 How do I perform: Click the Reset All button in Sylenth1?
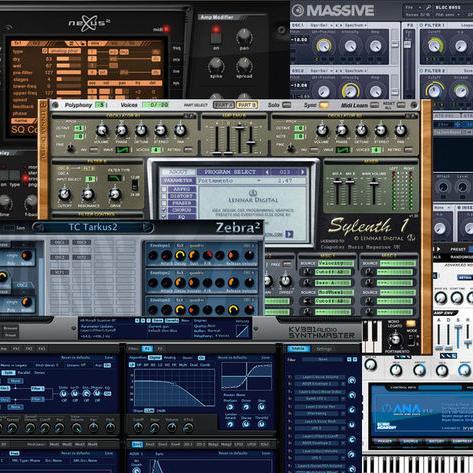[x=401, y=105]
